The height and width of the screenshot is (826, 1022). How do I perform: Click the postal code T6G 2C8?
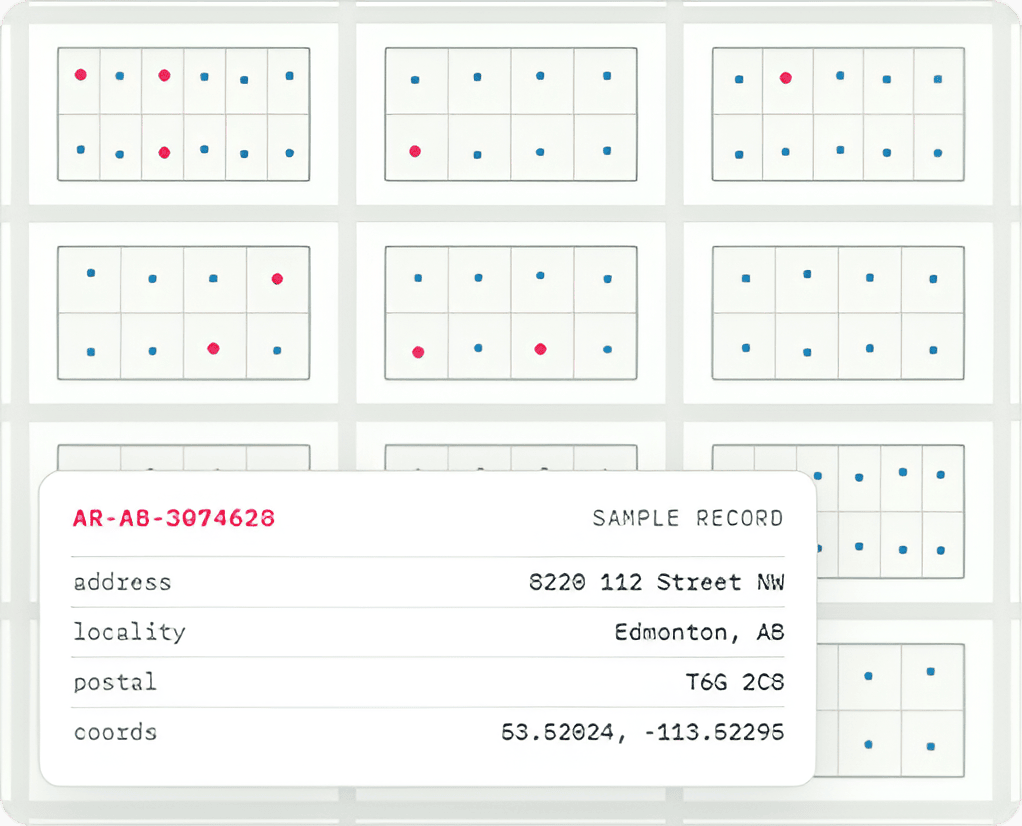[735, 682]
